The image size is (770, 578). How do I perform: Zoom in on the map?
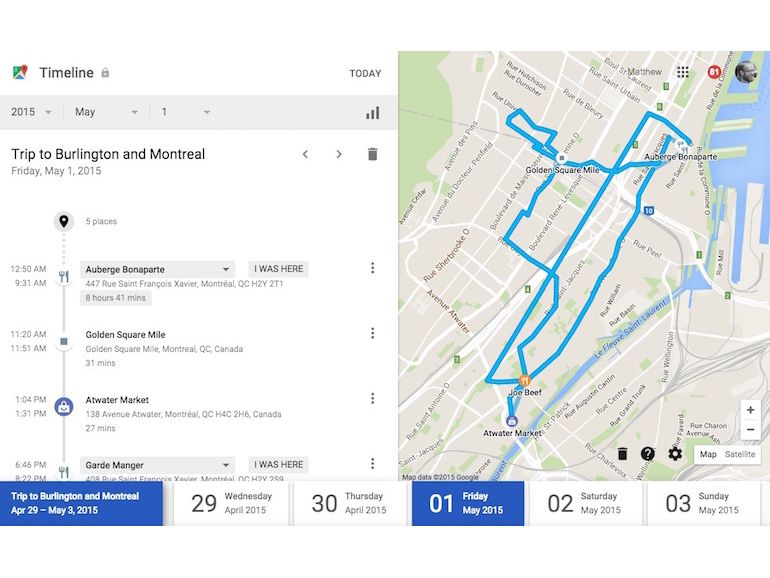(x=750, y=410)
